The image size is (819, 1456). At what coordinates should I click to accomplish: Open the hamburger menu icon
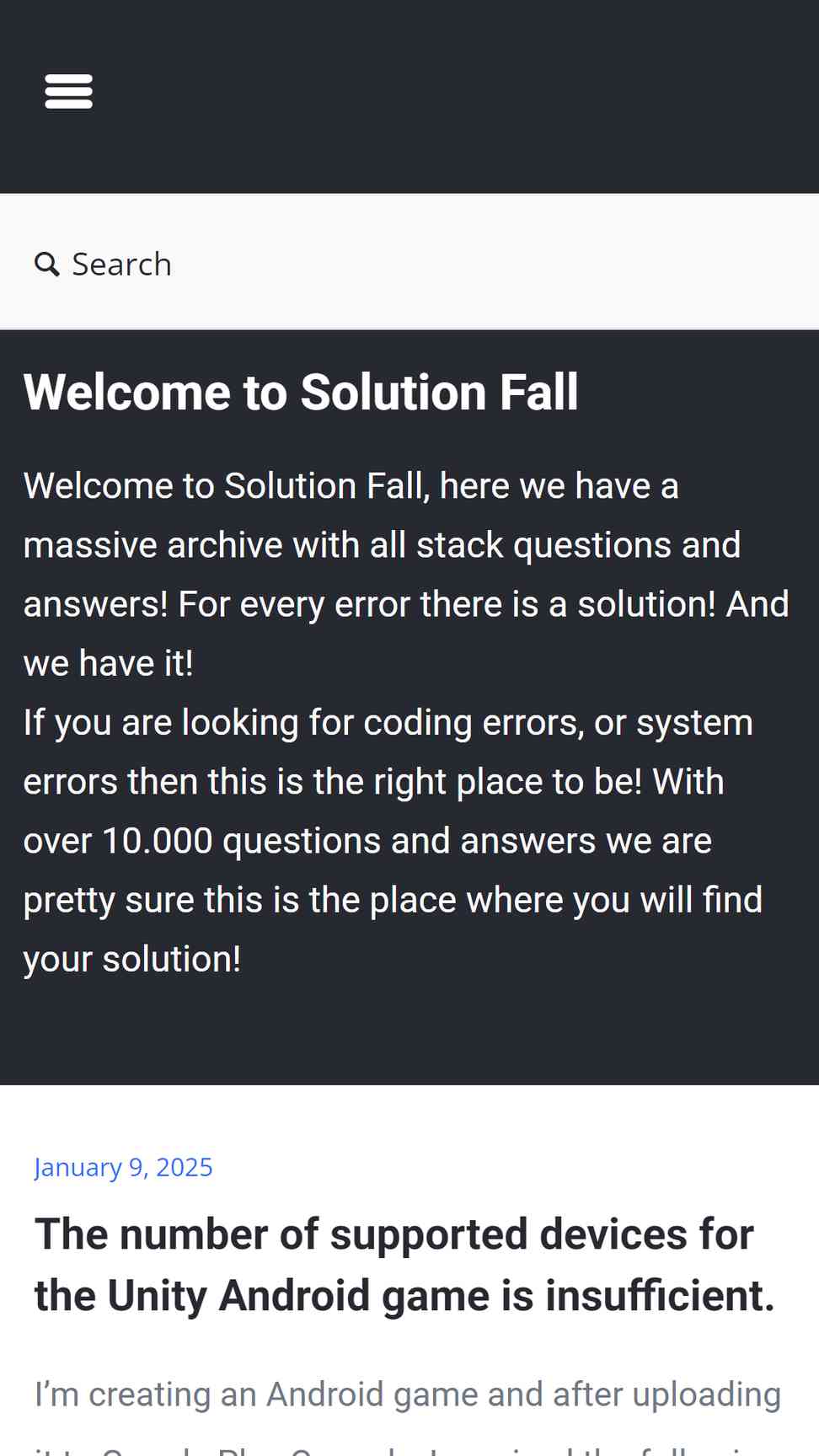pyautogui.click(x=68, y=91)
